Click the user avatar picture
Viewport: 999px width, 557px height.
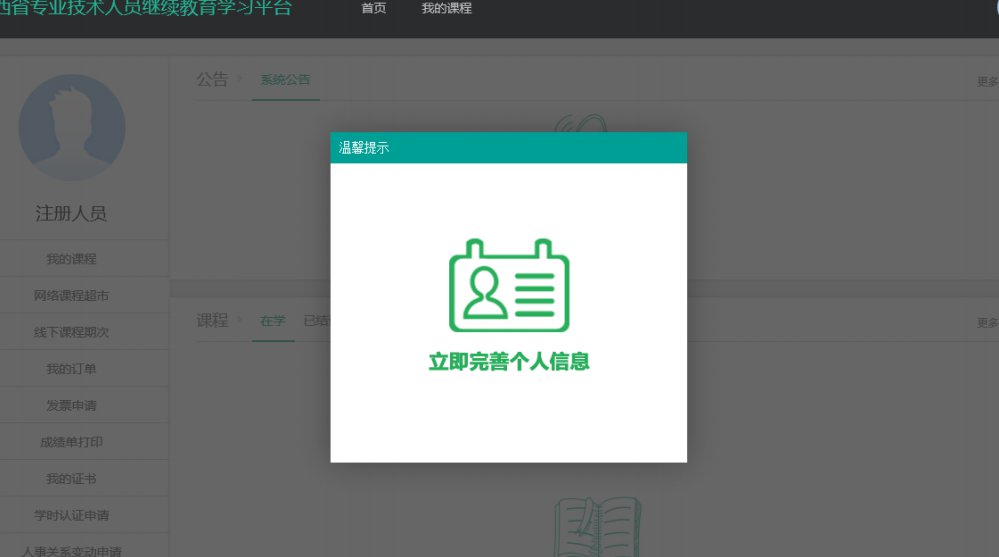[x=72, y=127]
